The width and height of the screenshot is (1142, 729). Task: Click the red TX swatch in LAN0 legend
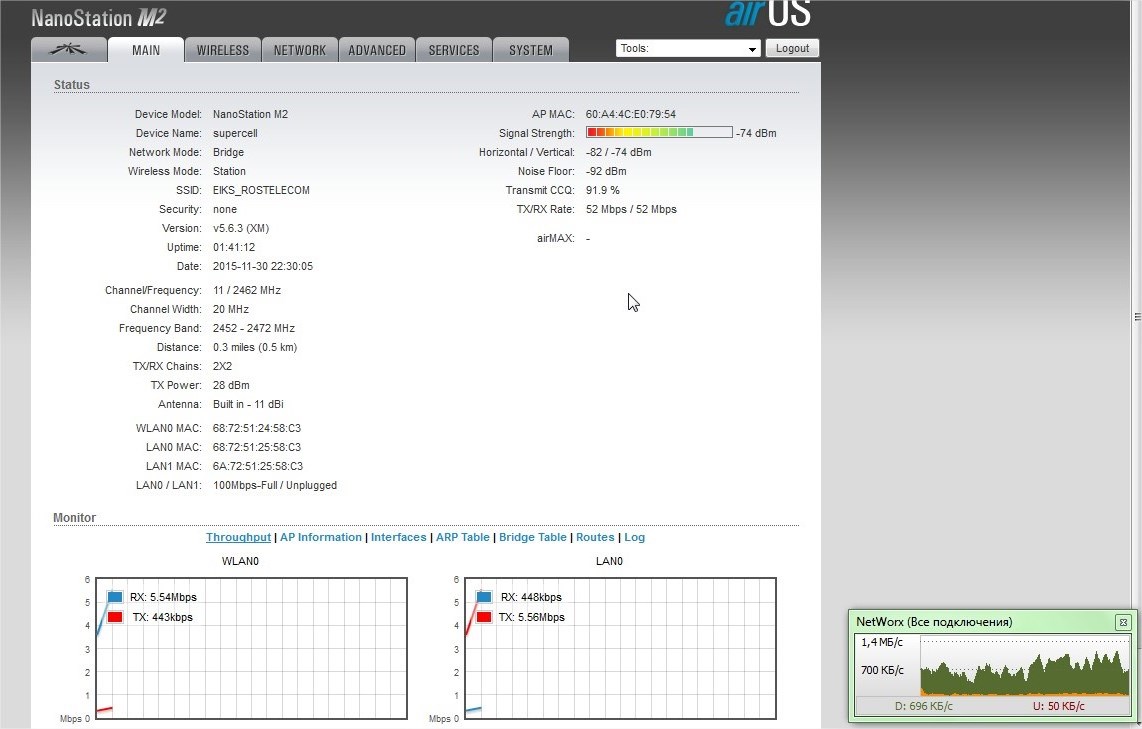[x=484, y=617]
